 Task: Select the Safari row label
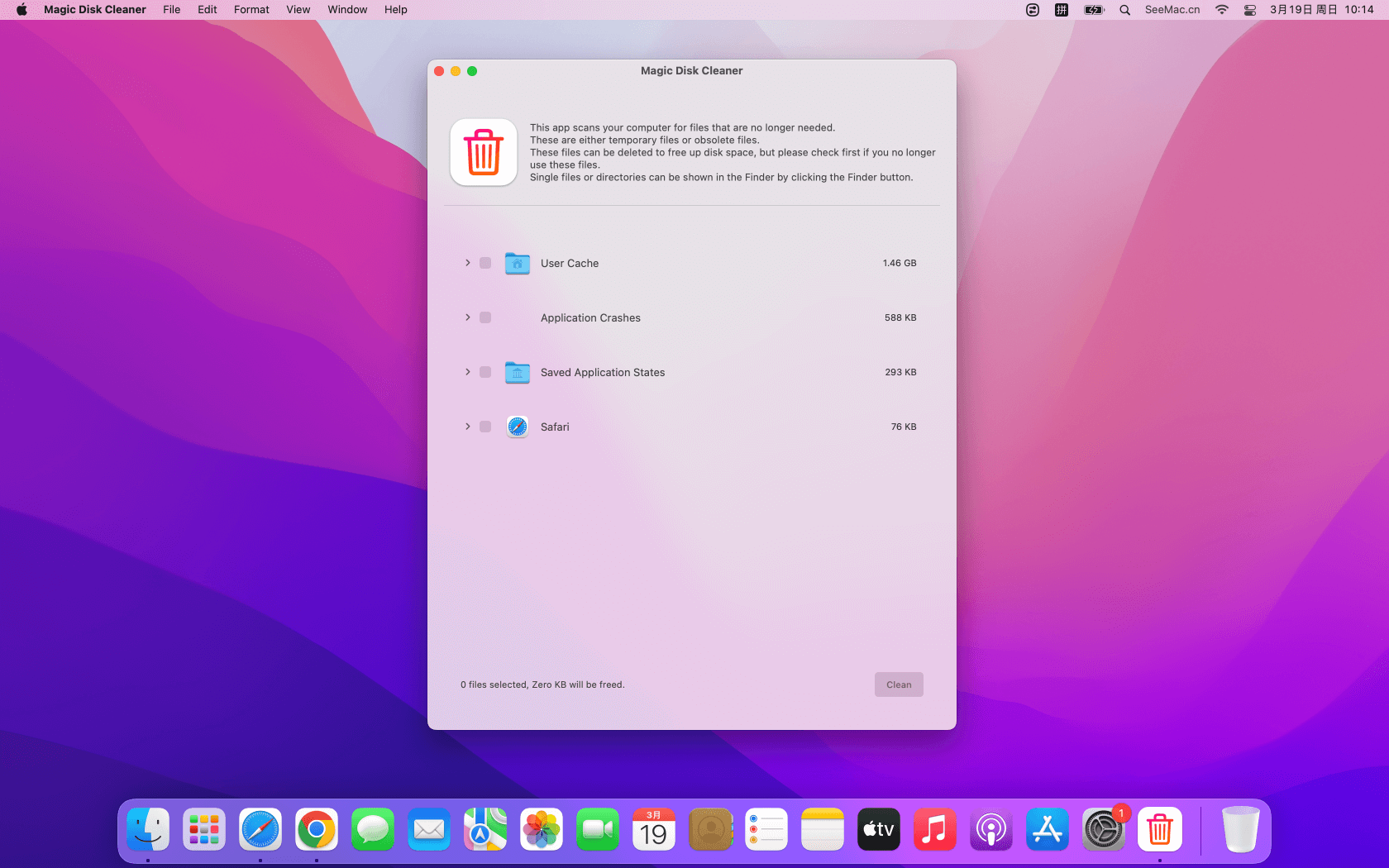tap(555, 427)
